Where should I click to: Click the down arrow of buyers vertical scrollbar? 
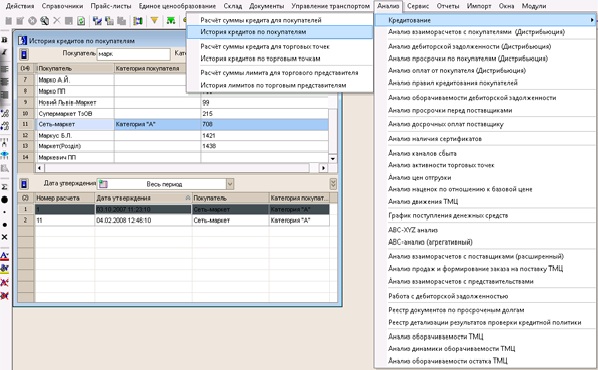coord(333,159)
